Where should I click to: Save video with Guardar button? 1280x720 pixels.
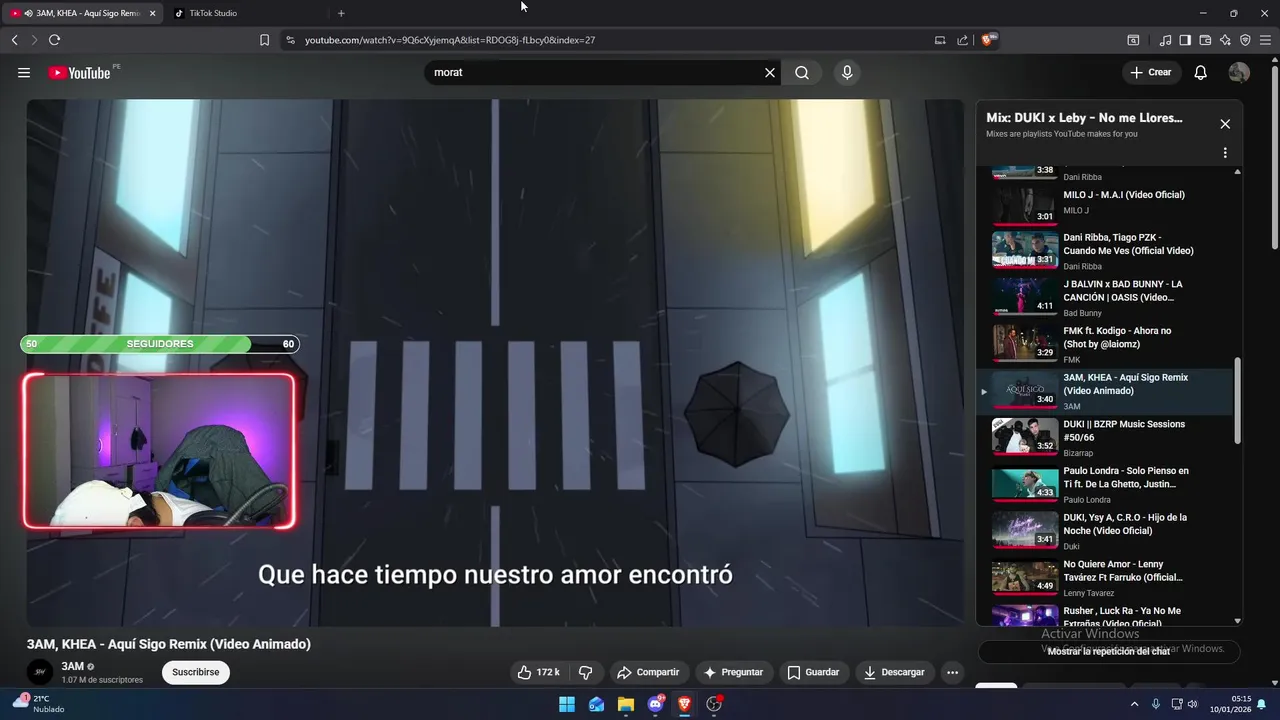(x=813, y=672)
